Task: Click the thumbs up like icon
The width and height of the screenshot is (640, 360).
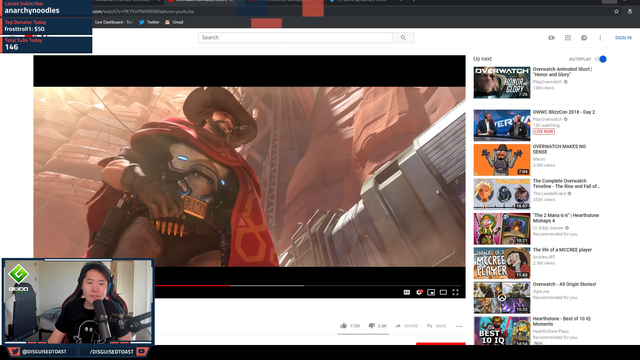Action: tap(343, 326)
